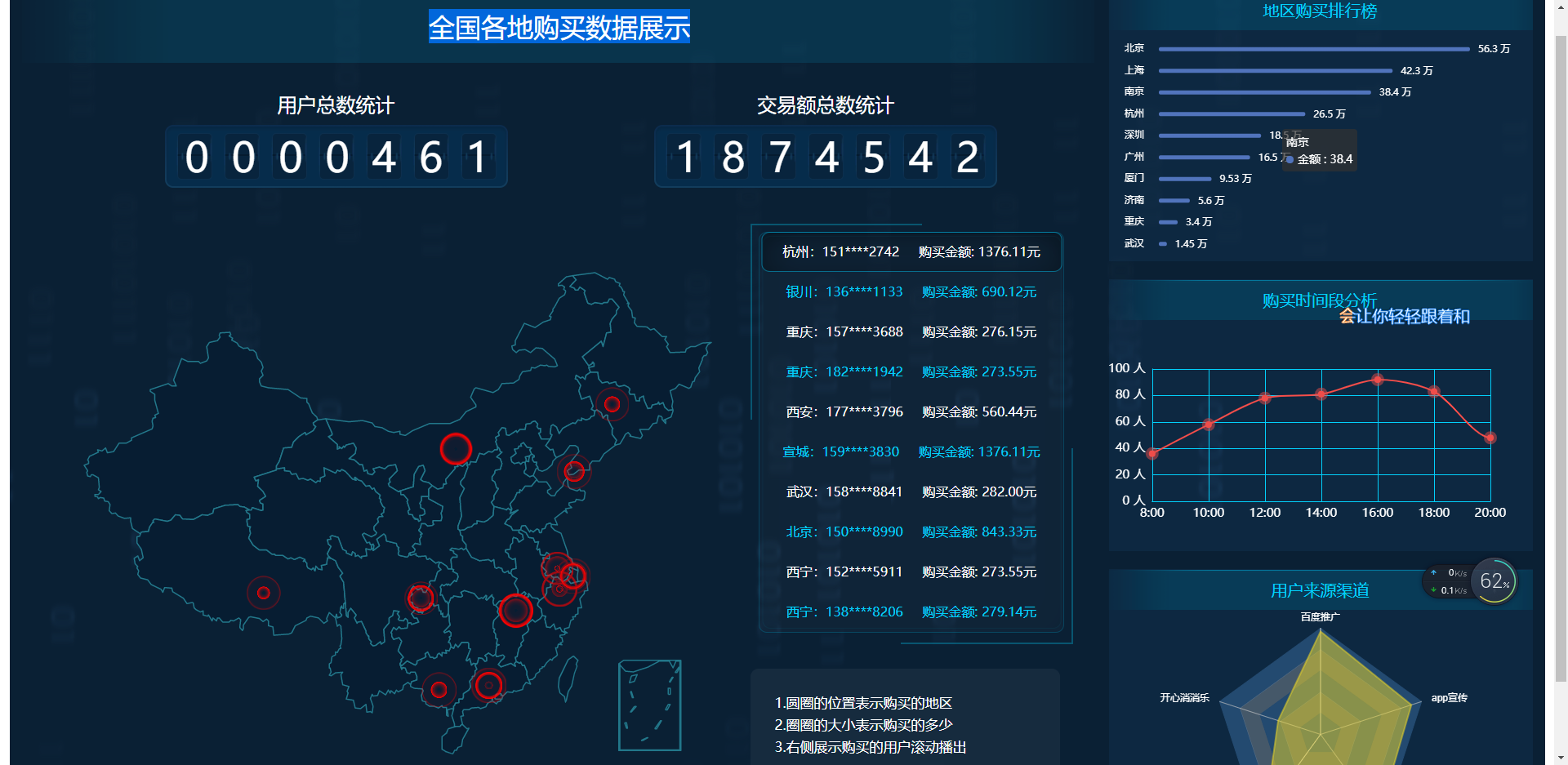The width and height of the screenshot is (1568, 765).
Task: Click legend line 1.圆圈的位置表示购买的地区
Action: point(863,703)
